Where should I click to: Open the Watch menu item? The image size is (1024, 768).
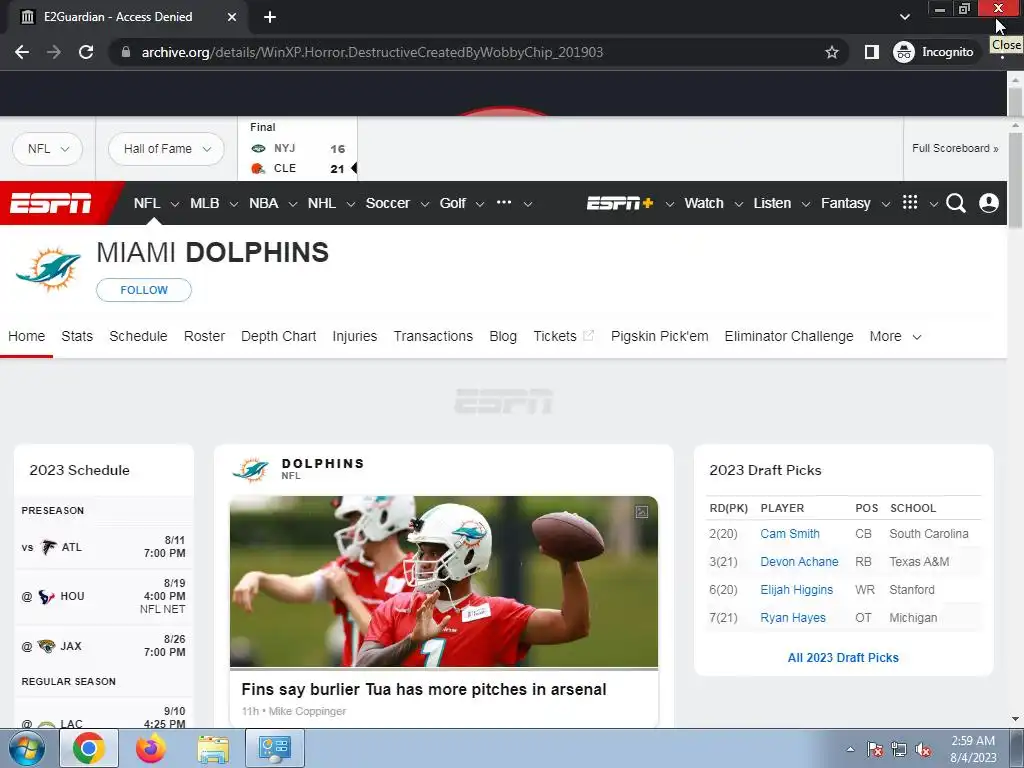(x=703, y=203)
